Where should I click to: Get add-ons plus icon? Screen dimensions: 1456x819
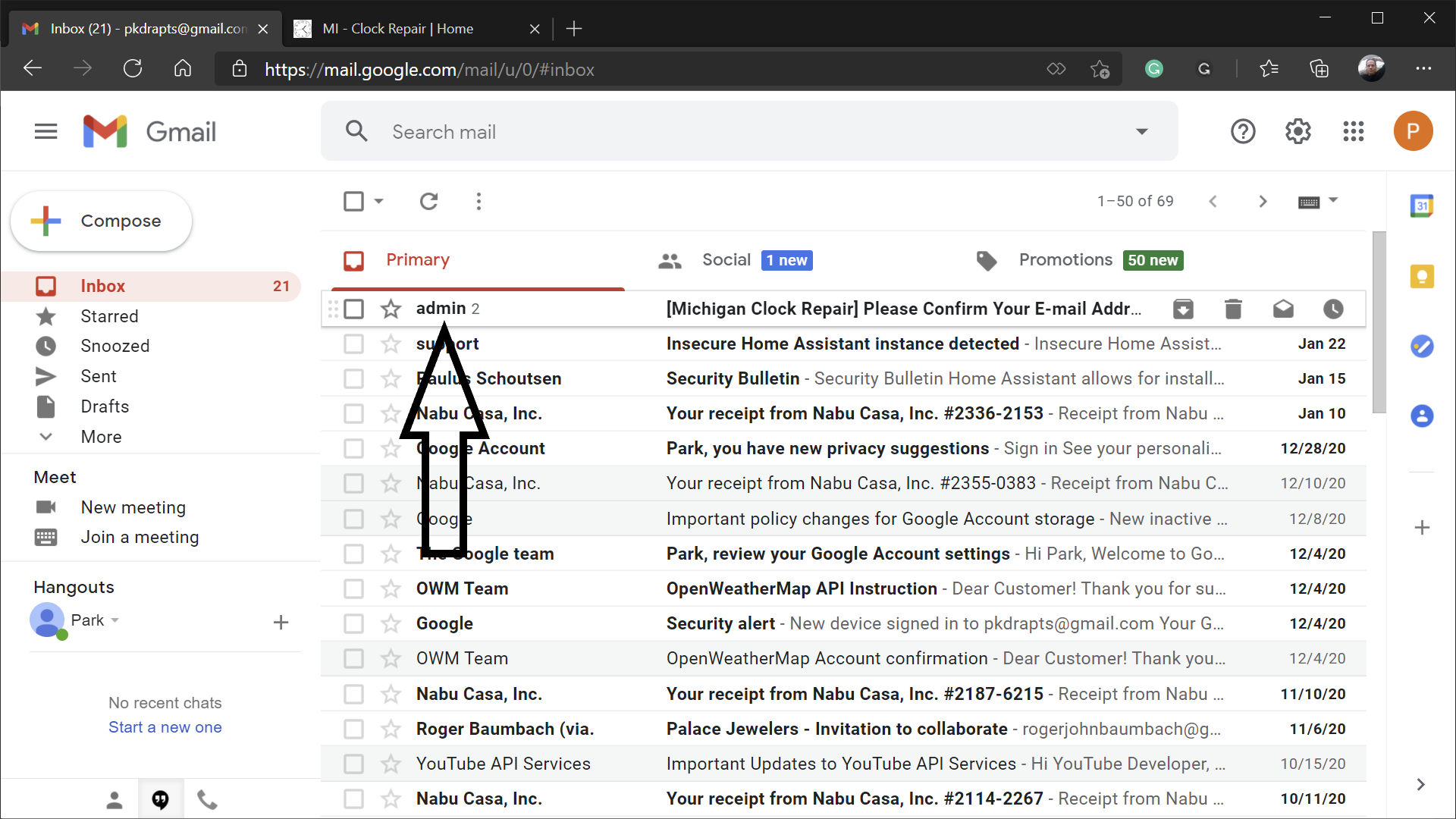1422,528
